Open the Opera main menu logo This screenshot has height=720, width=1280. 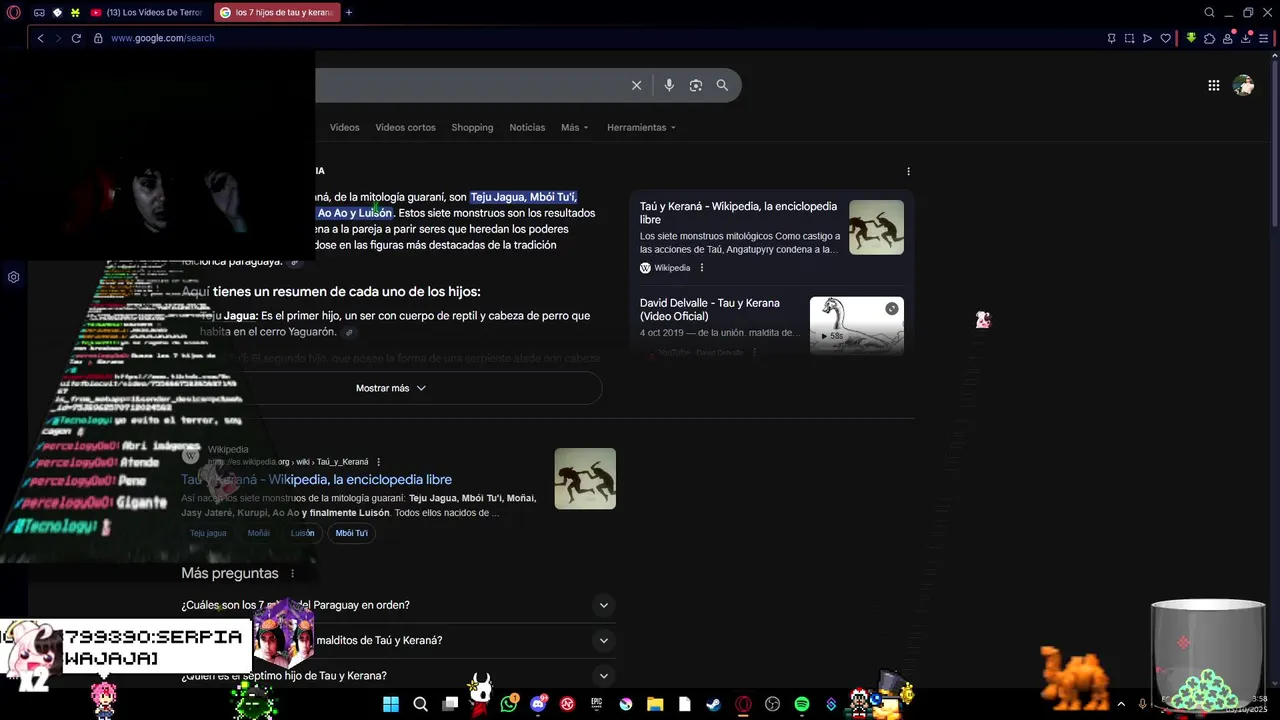(x=13, y=13)
